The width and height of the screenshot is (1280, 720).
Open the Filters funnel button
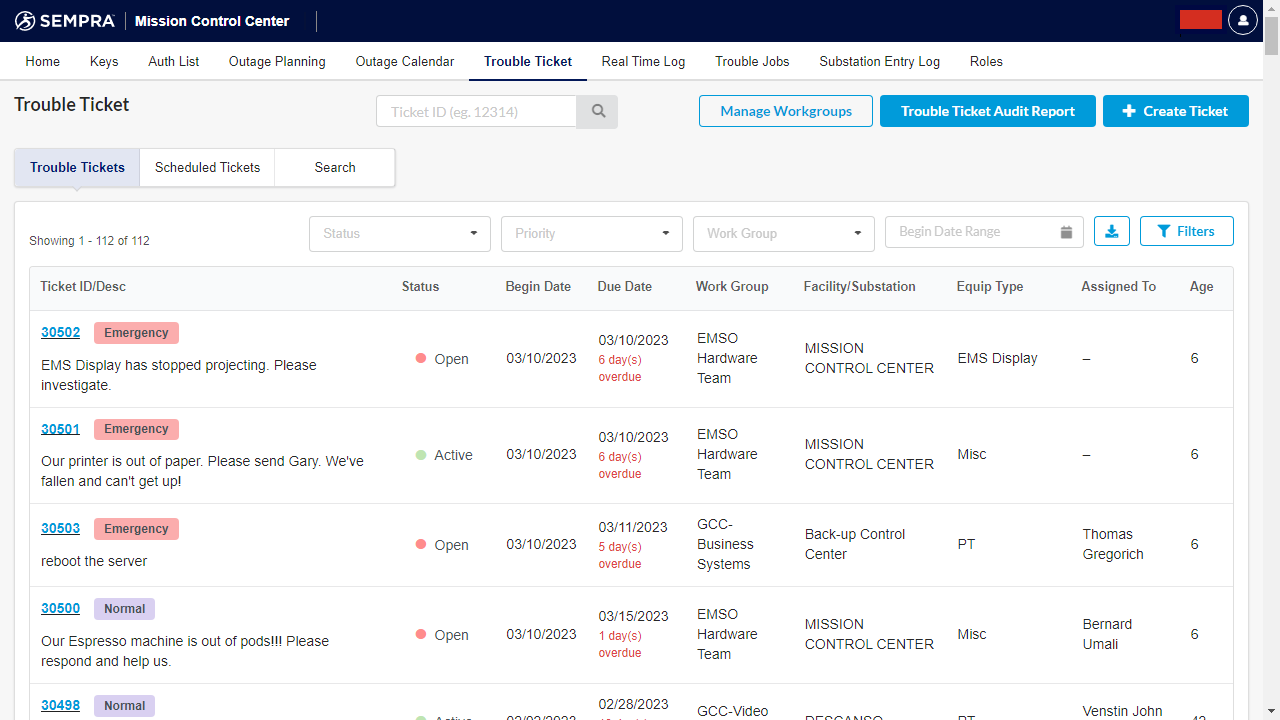tap(1186, 231)
